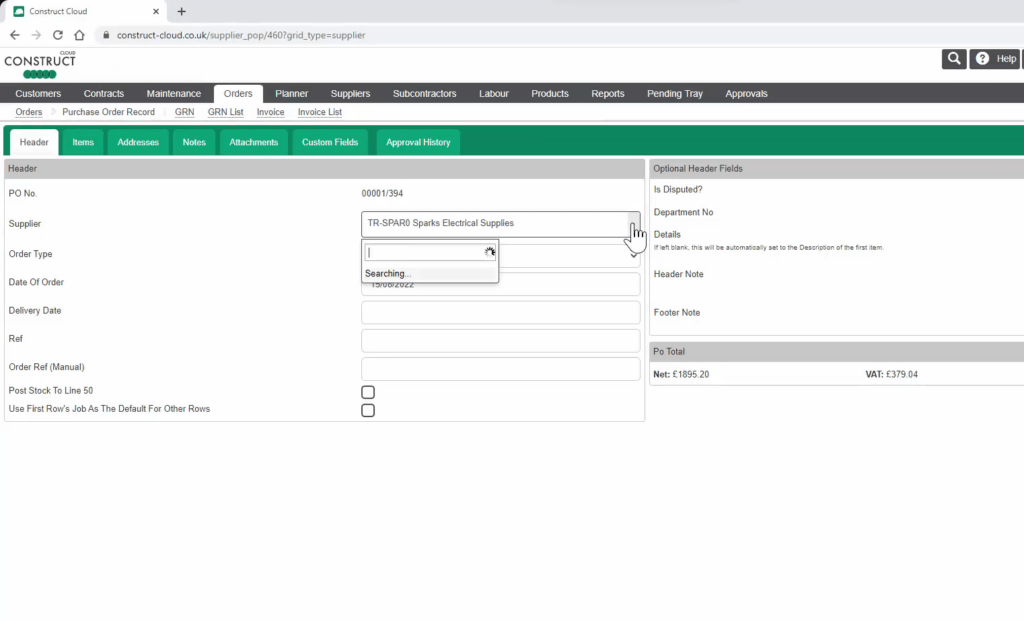This screenshot has width=1024, height=621.
Task: Close the Construct Cloud browser tab
Action: click(156, 11)
